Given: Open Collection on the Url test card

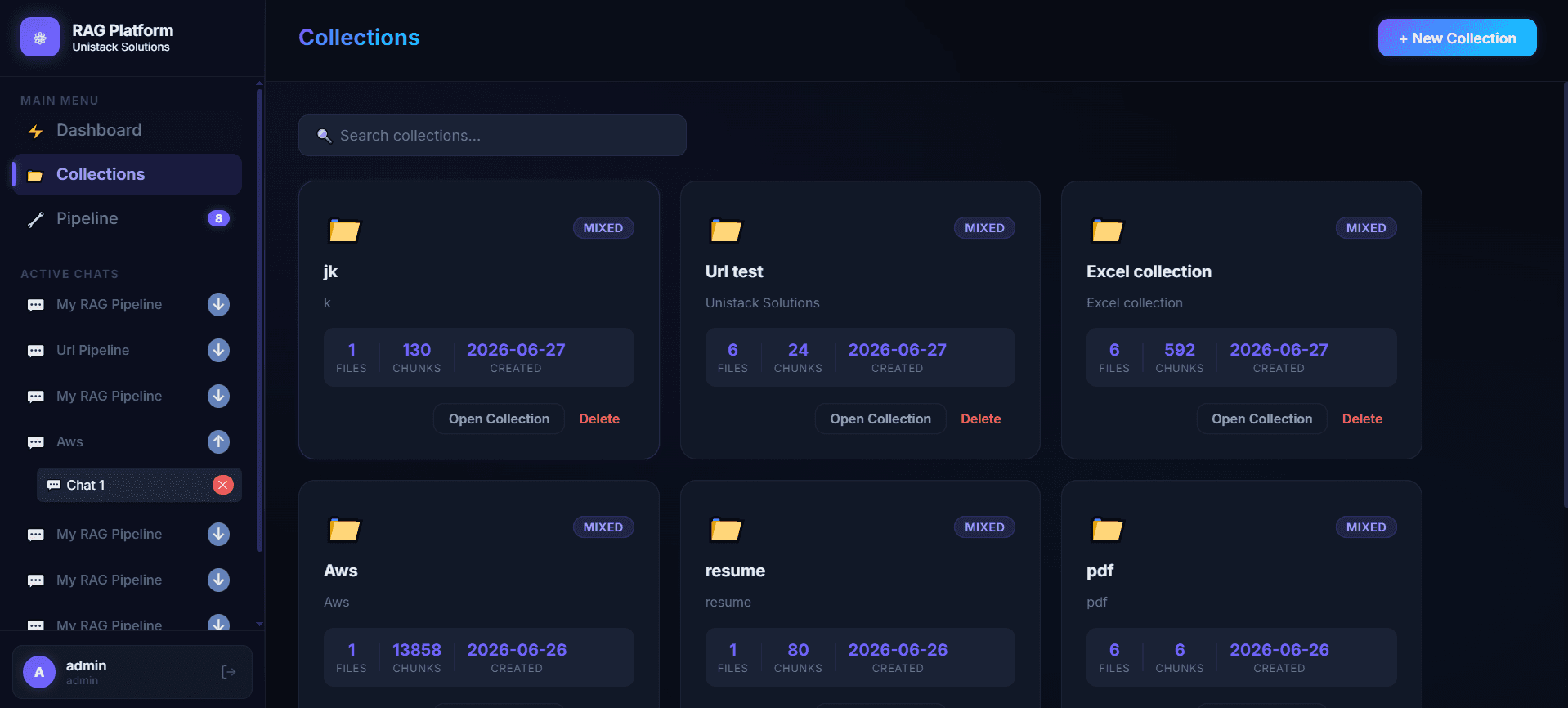Looking at the screenshot, I should point(880,419).
